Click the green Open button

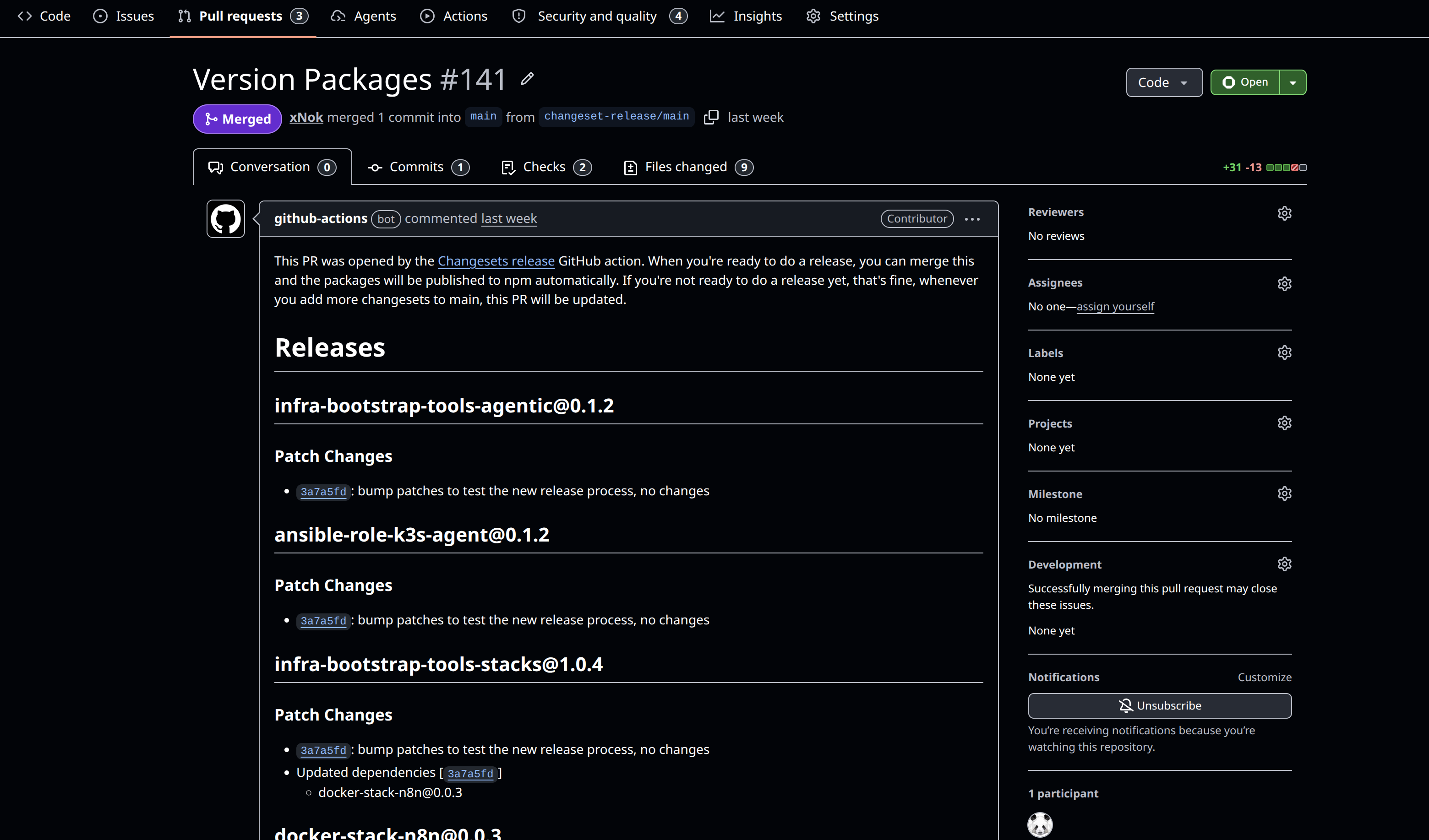coord(1245,83)
